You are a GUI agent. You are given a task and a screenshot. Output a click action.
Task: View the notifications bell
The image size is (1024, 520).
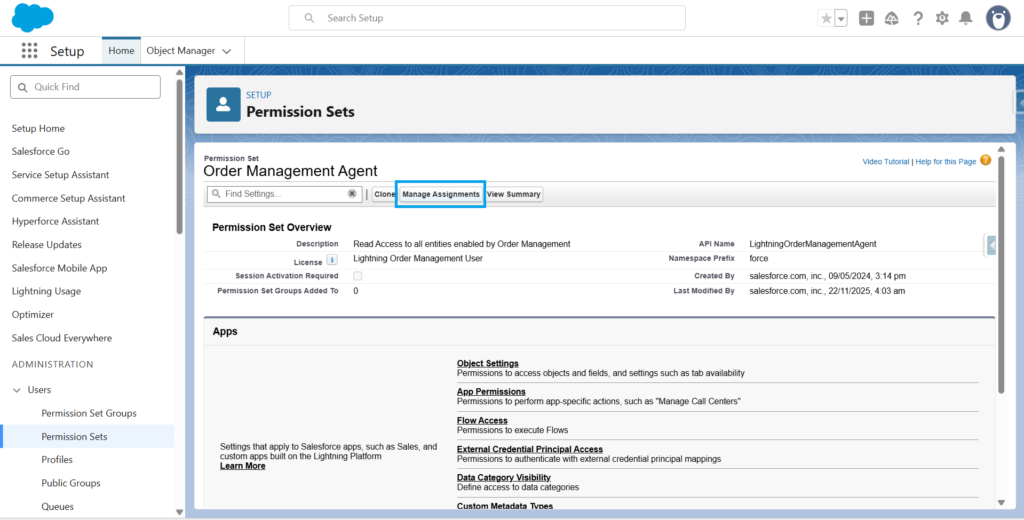(x=965, y=18)
